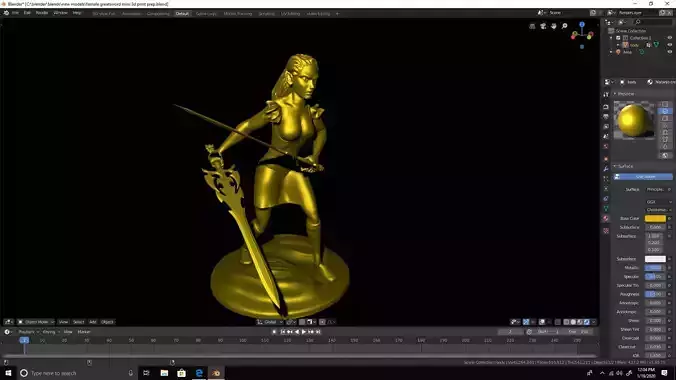Click the Blender logo menu icon
676x380 pixels.
pos(6,13)
